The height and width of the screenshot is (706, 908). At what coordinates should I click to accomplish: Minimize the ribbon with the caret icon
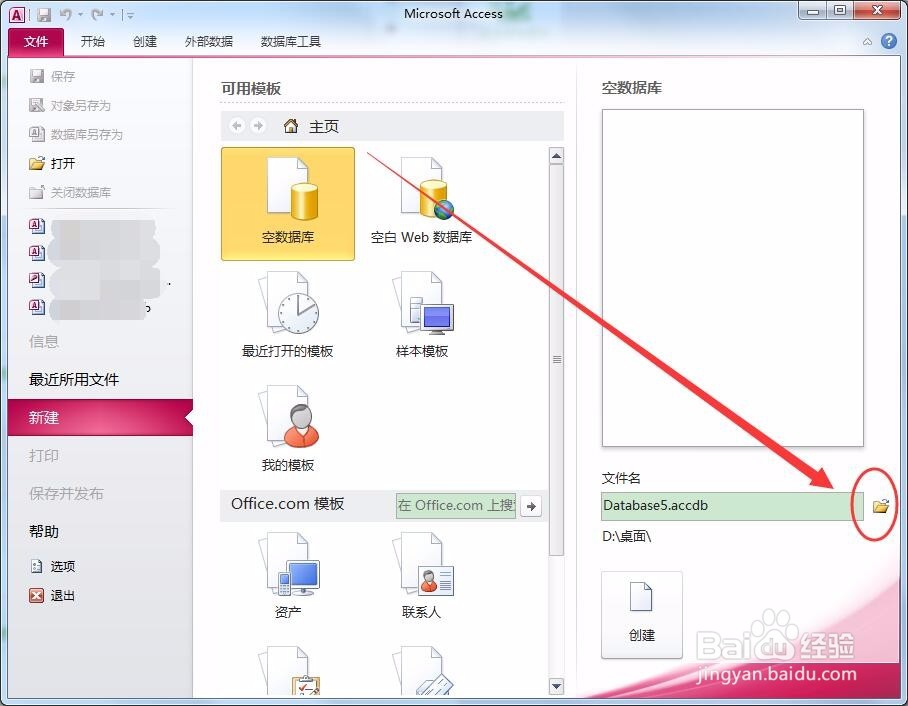point(867,42)
